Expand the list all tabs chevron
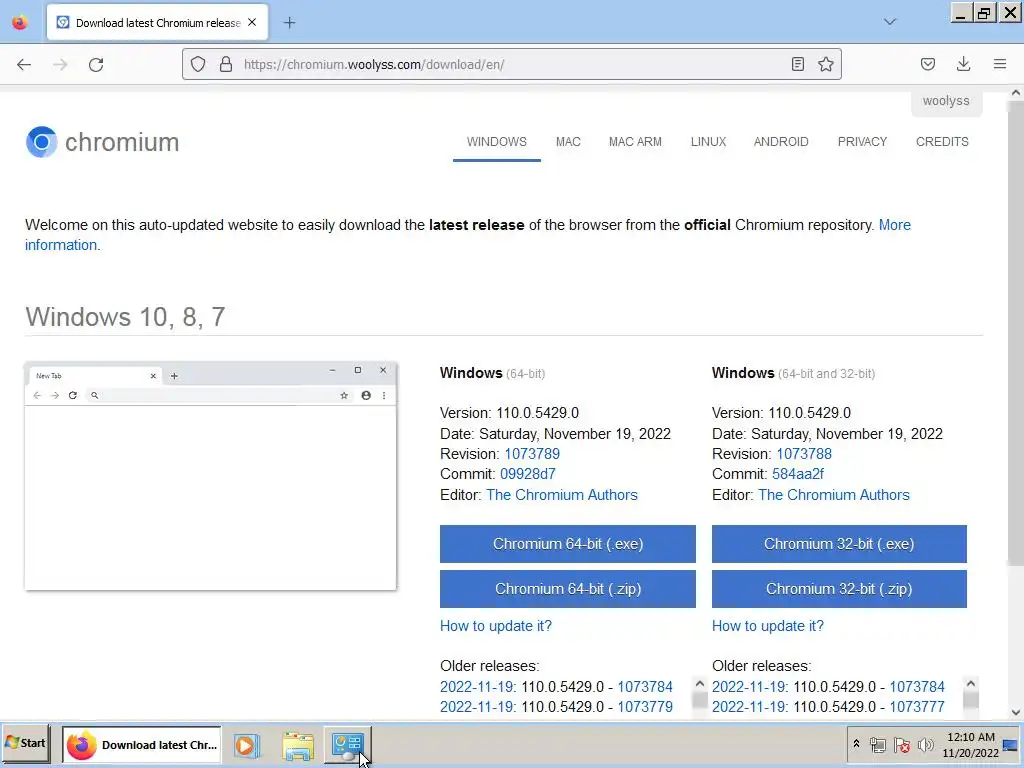This screenshot has width=1024, height=768. (x=889, y=22)
